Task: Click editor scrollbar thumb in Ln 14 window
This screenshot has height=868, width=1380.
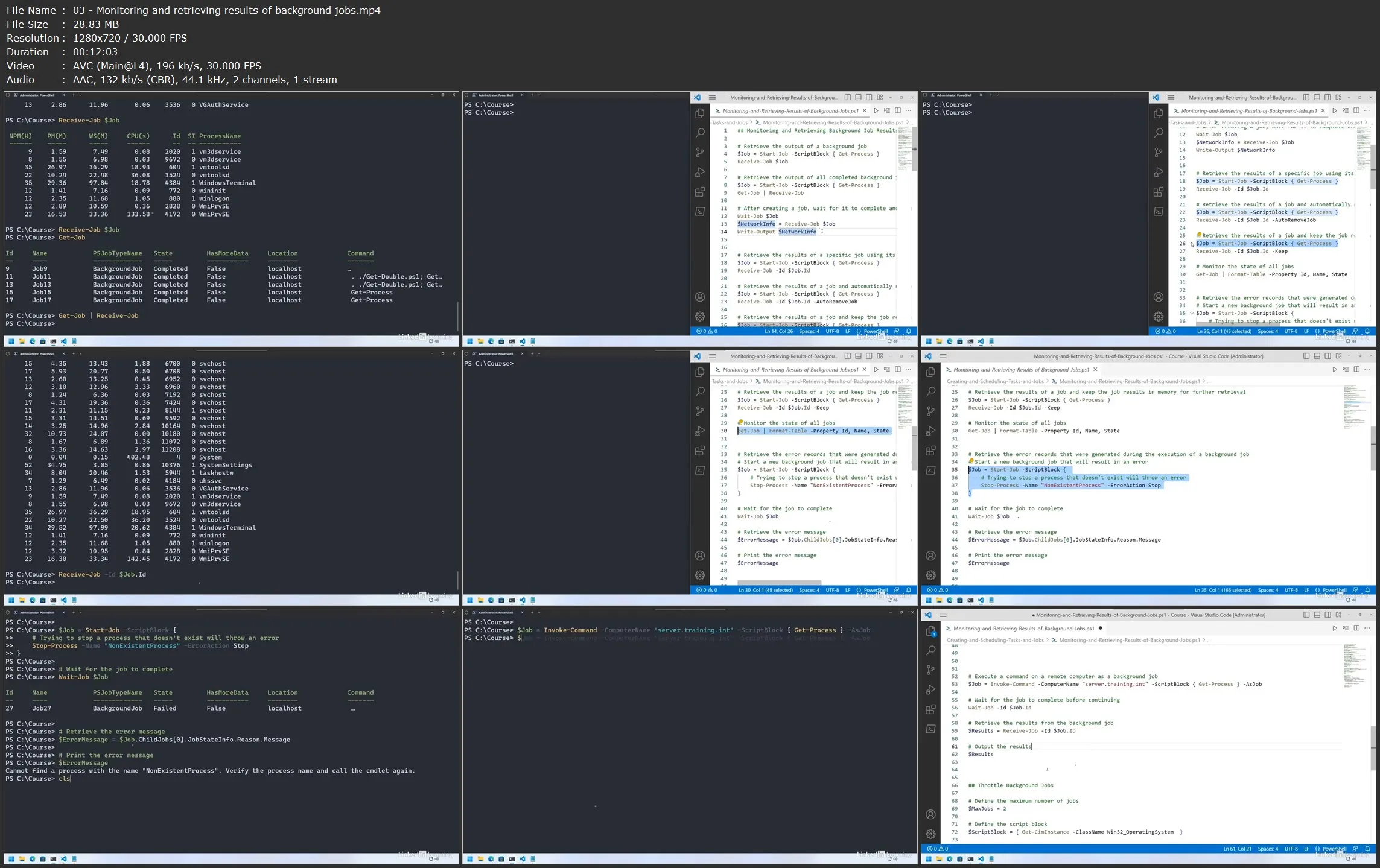Action: [915, 149]
